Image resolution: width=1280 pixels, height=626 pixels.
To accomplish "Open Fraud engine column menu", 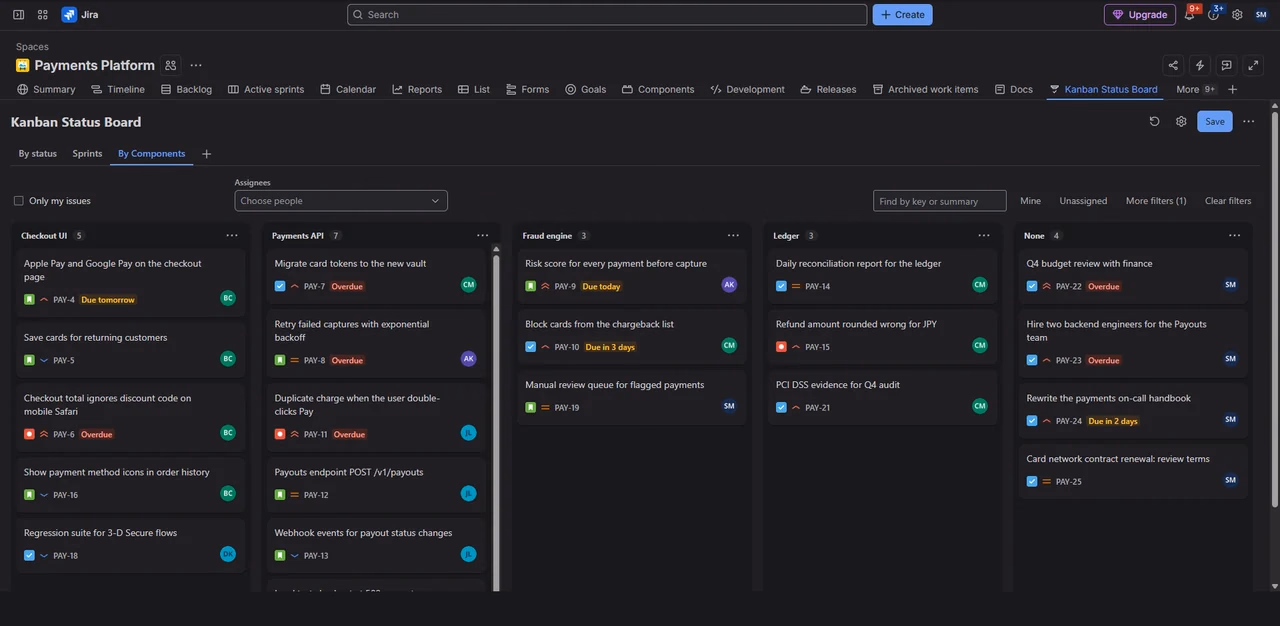I will click(733, 235).
